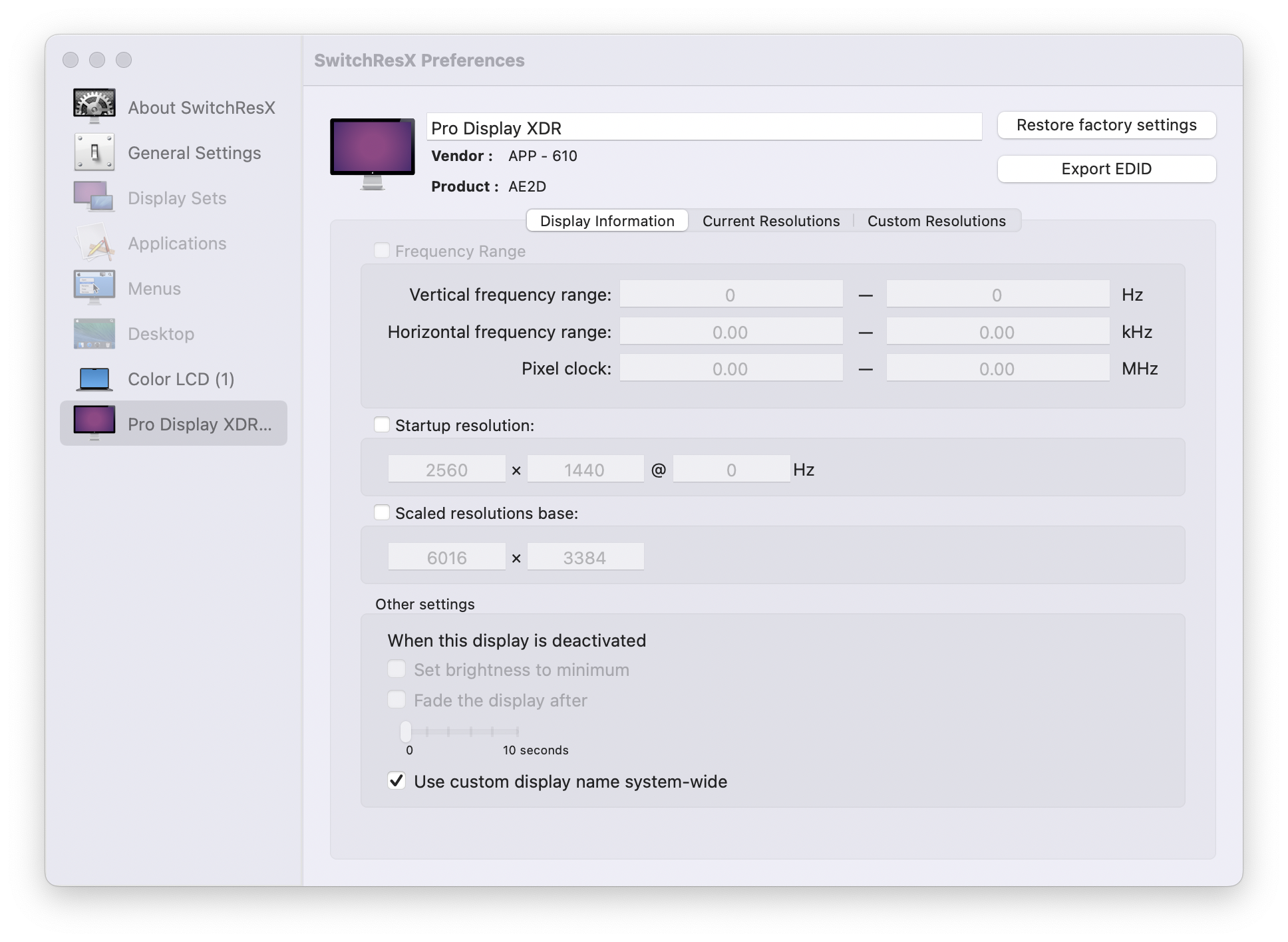Screen dimensions: 1288x942
Task: Click the Applications icon in the sidebar
Action: [94, 243]
